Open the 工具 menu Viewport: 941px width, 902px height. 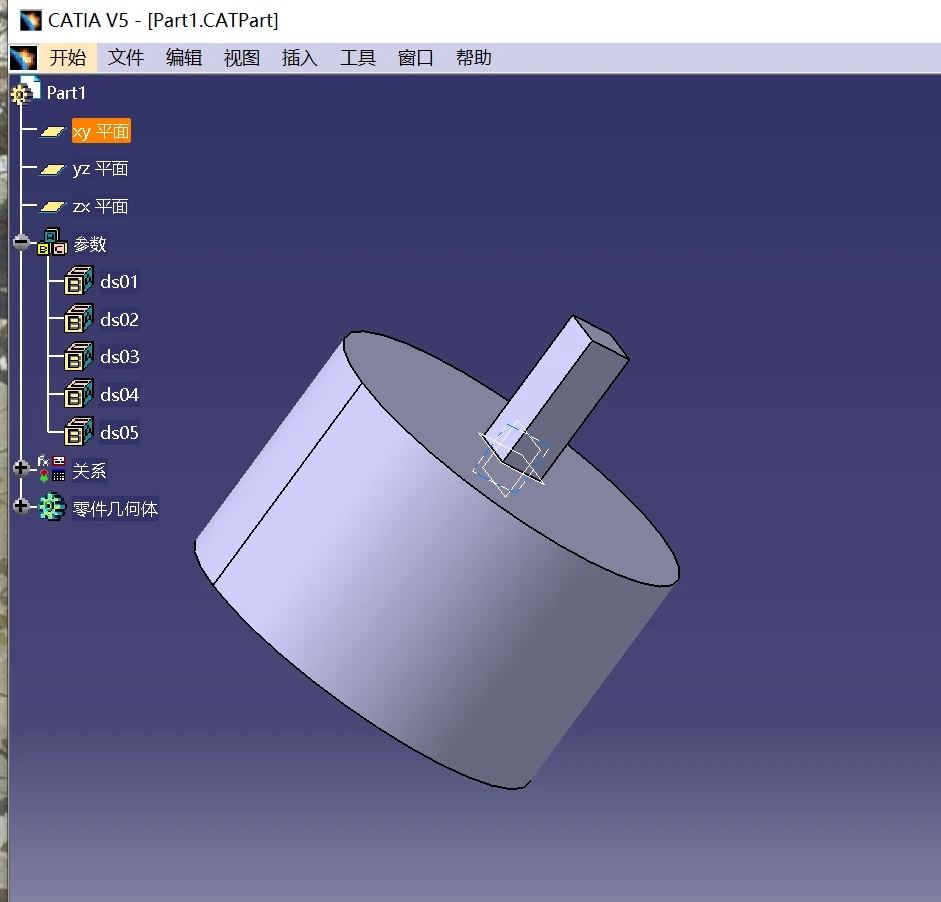point(358,58)
